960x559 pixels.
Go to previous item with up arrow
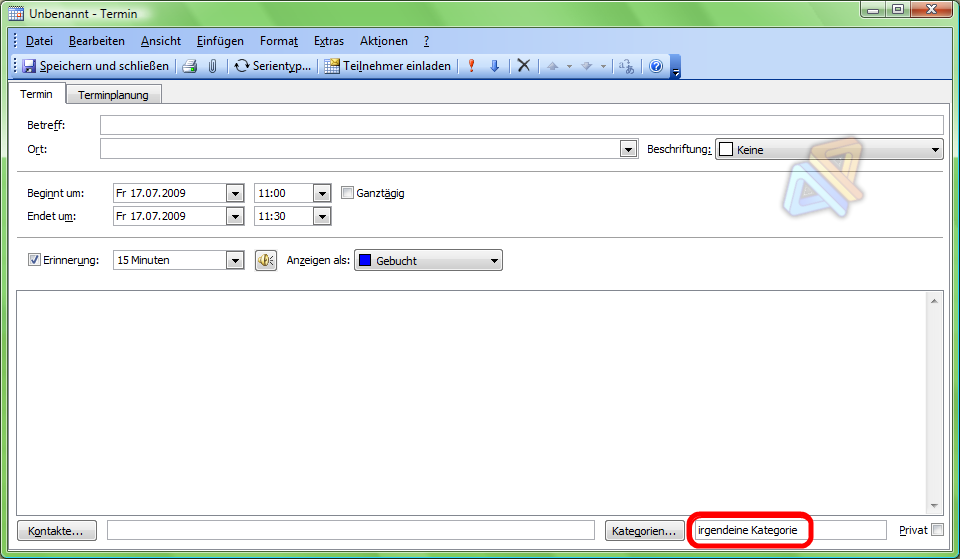[x=552, y=66]
